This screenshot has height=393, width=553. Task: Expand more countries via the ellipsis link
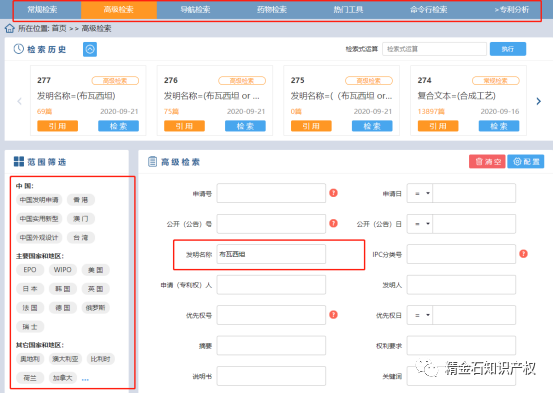coord(85,379)
